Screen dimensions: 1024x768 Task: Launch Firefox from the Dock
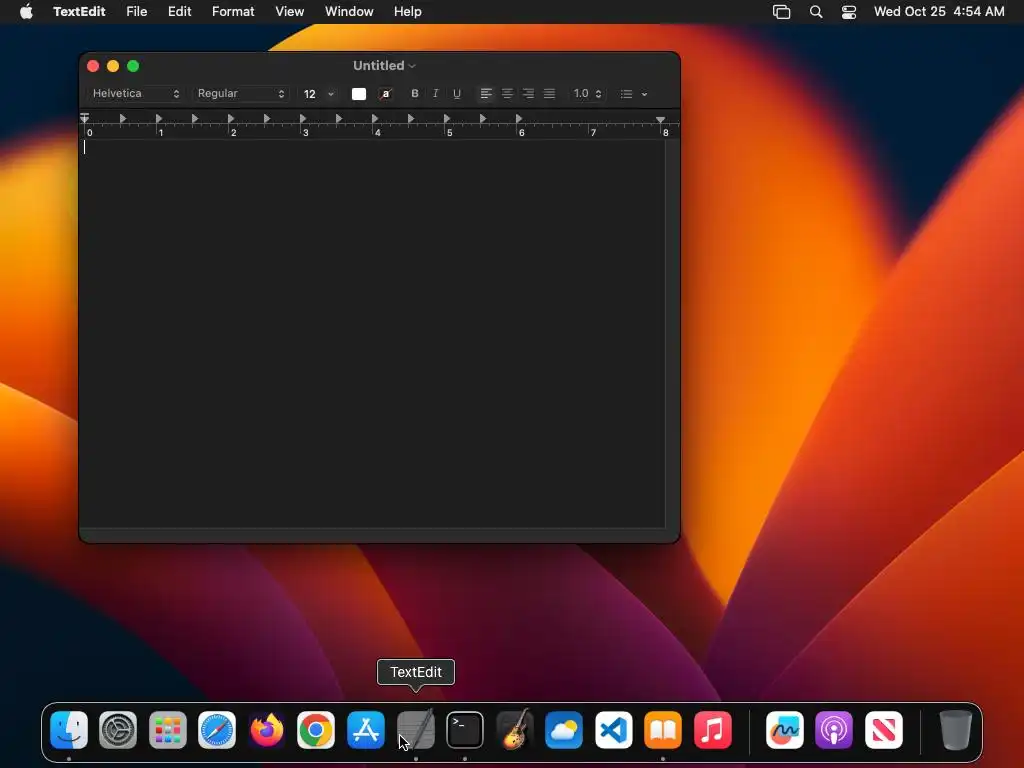coord(266,730)
